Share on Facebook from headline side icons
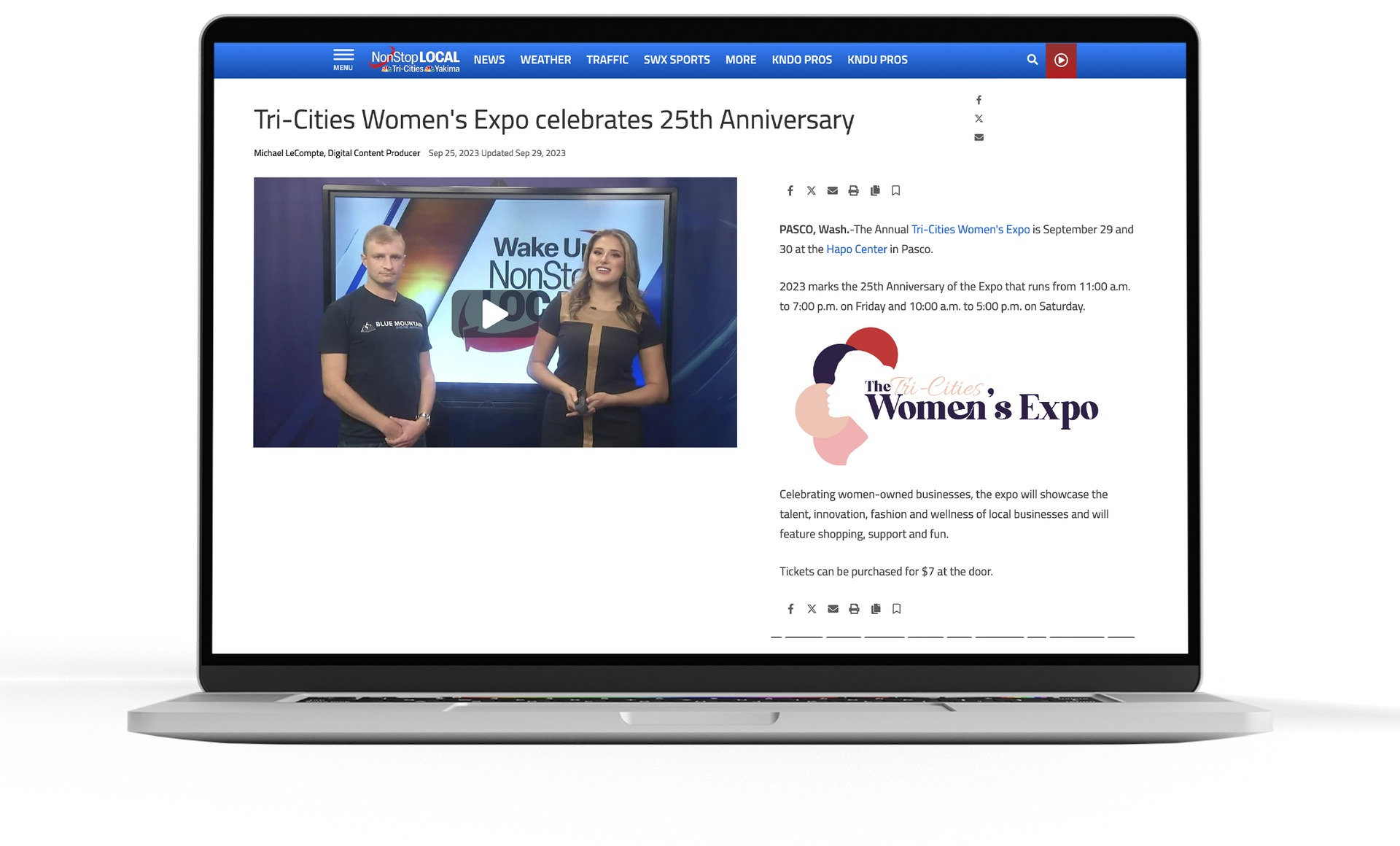1400x846 pixels. (x=979, y=100)
